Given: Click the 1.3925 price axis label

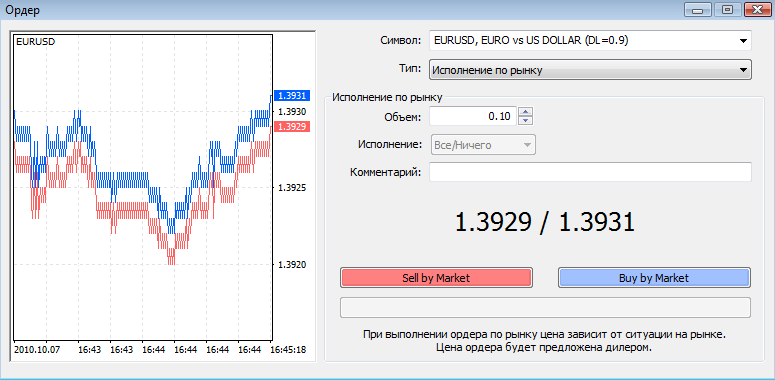Looking at the screenshot, I should [293, 188].
